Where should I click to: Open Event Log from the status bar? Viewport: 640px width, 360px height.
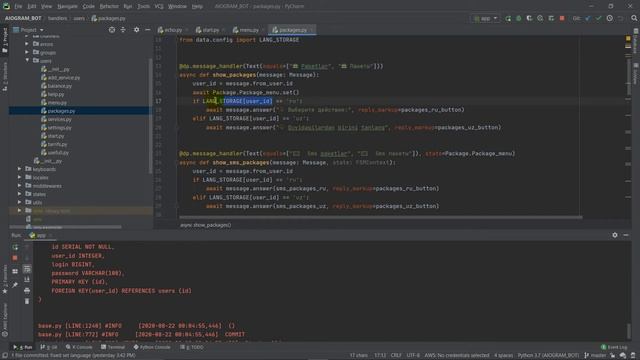[614, 347]
